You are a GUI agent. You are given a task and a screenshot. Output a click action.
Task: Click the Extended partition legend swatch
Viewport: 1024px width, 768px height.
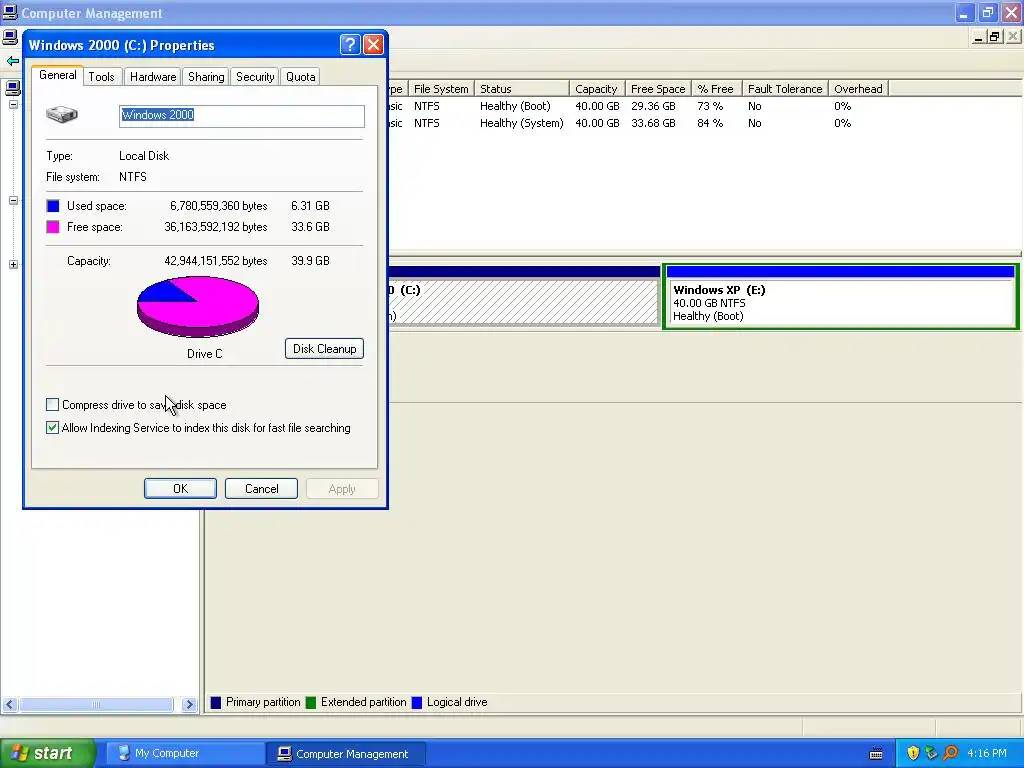coord(311,703)
